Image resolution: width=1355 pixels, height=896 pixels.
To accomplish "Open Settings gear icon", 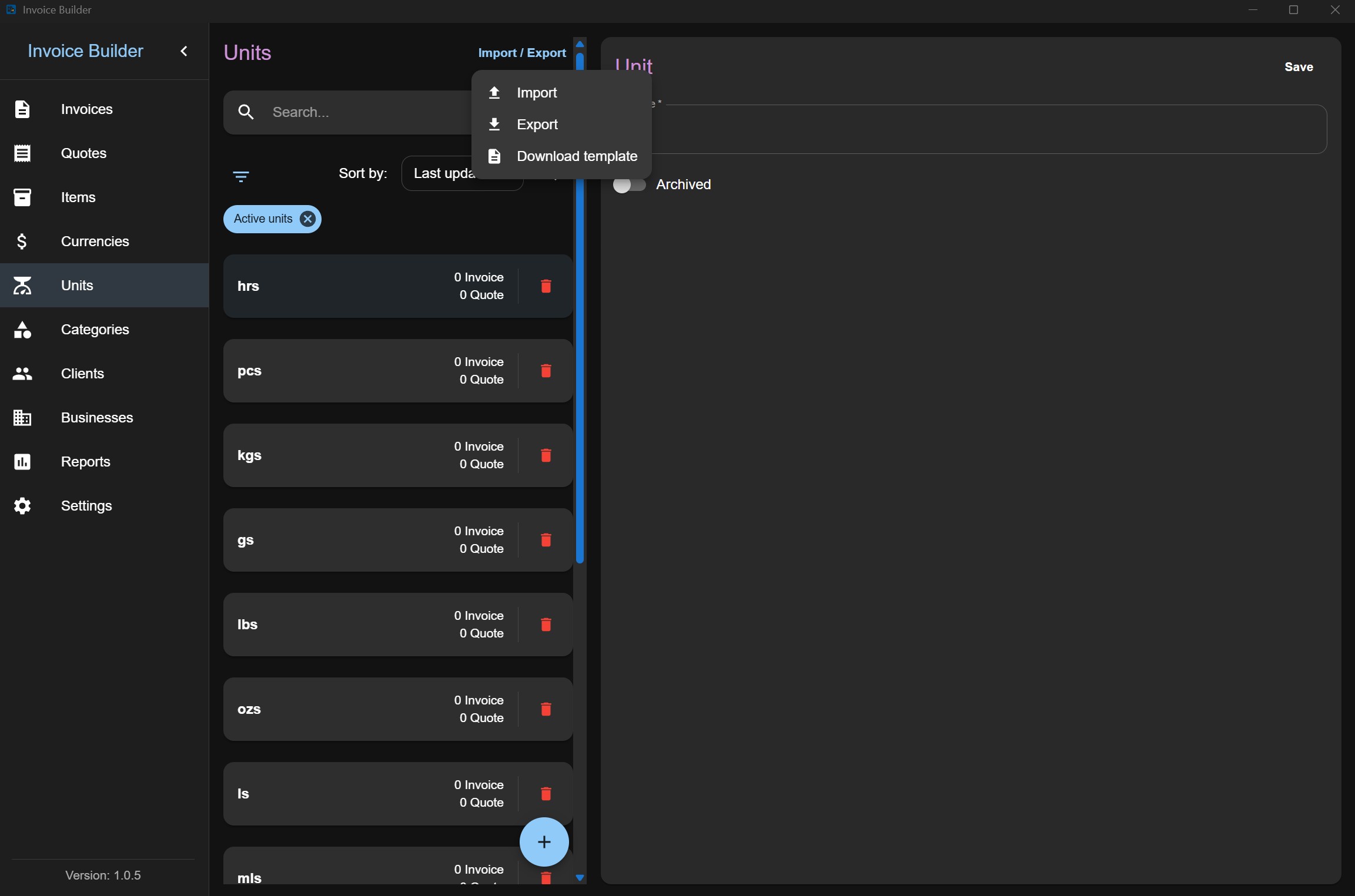I will tap(22, 506).
